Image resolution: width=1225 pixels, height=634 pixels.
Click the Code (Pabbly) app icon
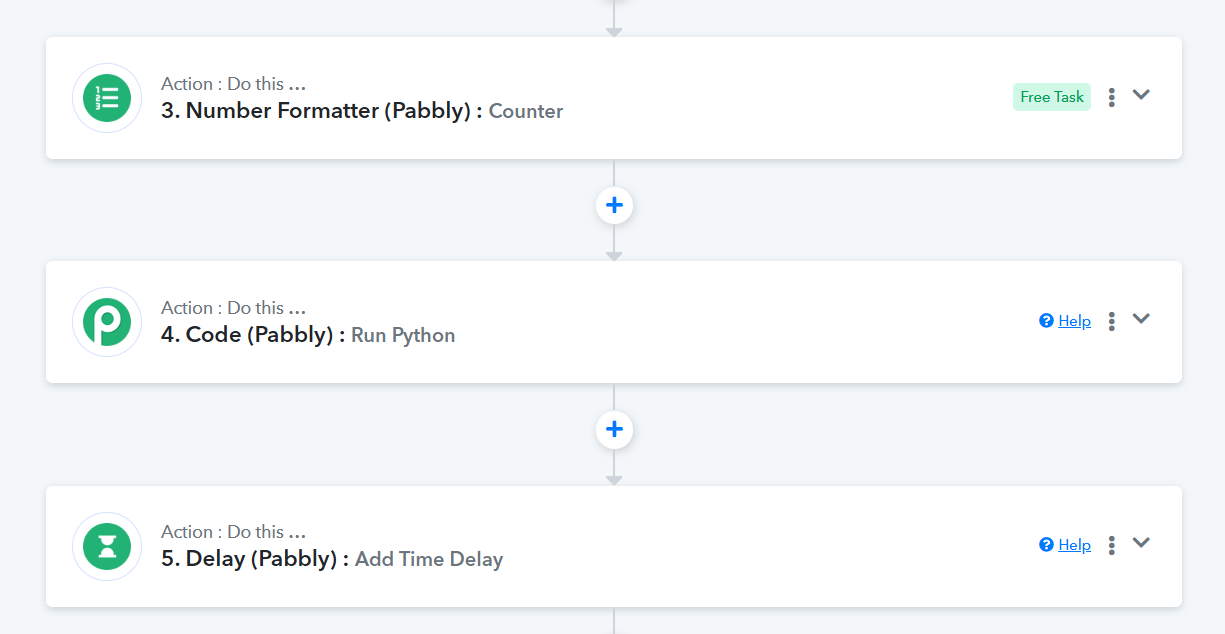point(107,322)
